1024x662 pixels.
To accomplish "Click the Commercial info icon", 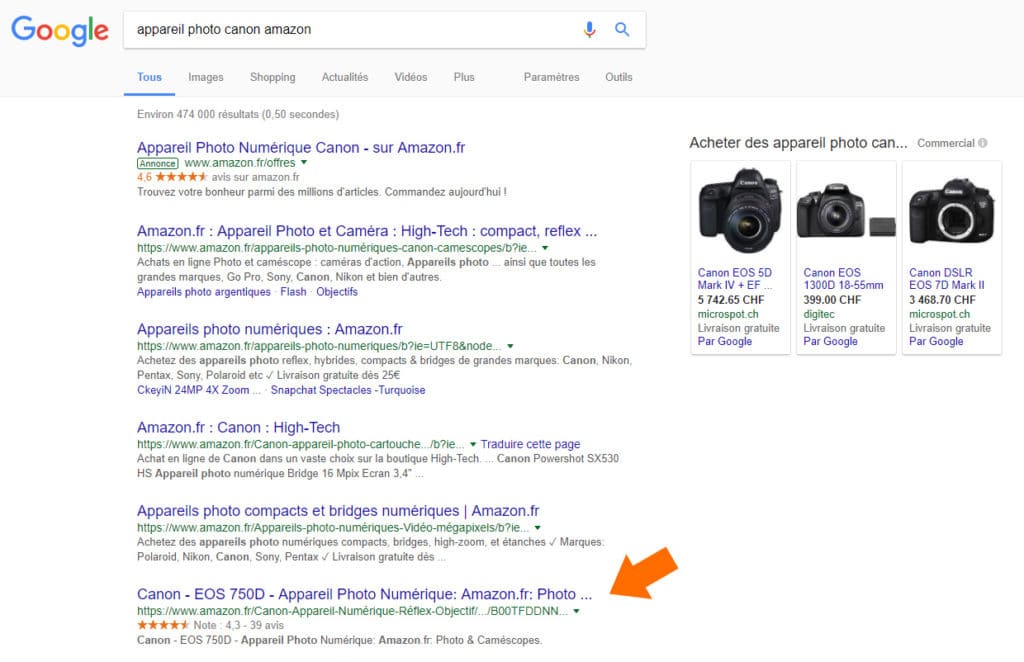I will [x=983, y=143].
